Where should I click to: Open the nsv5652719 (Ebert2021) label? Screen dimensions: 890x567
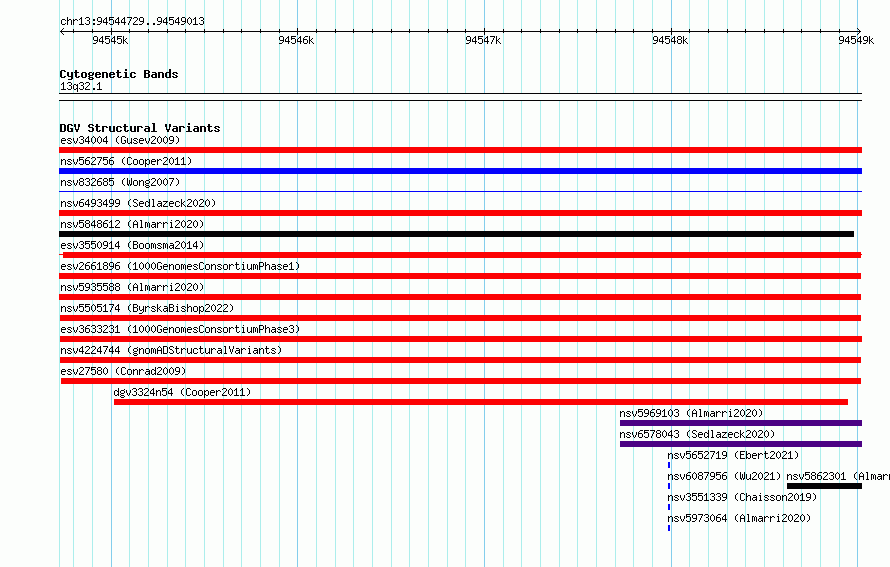[733, 455]
